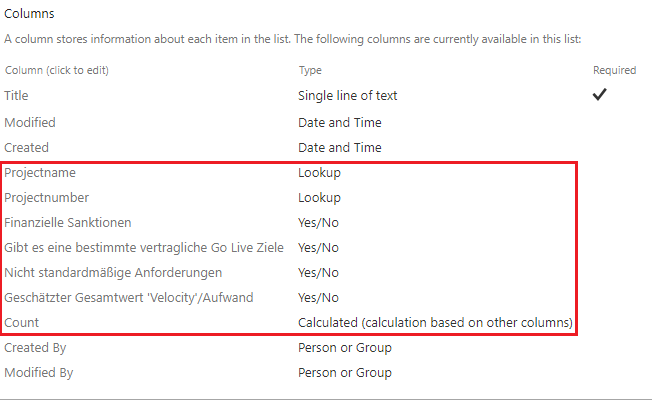This screenshot has height=402, width=652.
Task: Open the Created By column
Action: pyautogui.click(x=35, y=348)
